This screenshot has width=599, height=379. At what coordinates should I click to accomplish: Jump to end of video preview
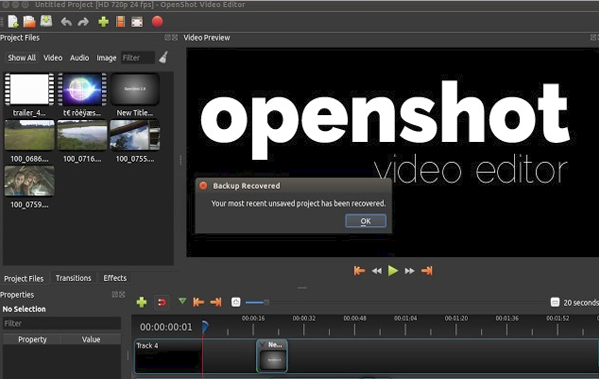(427, 271)
